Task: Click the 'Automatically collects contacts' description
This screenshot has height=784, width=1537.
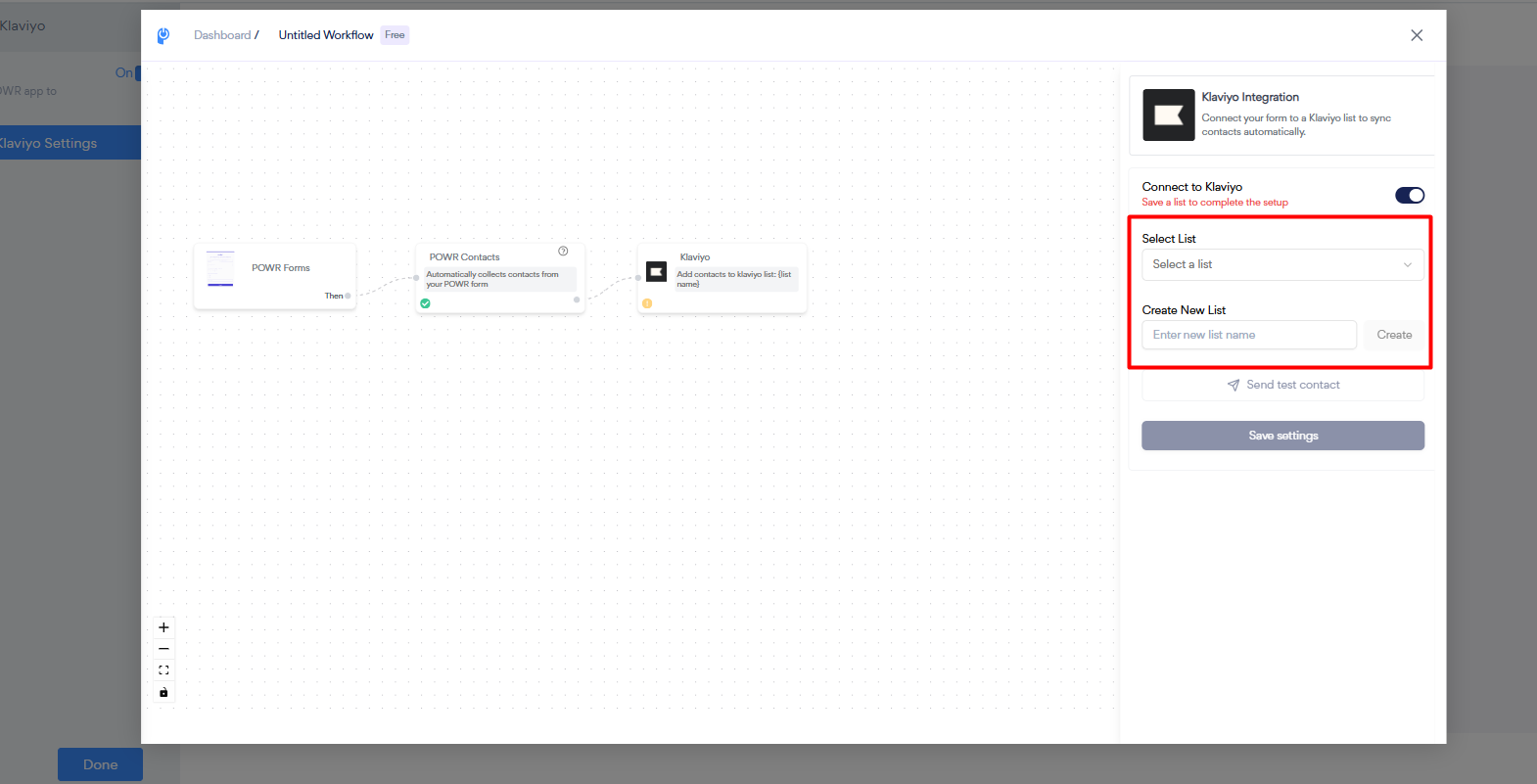Action: [x=492, y=279]
